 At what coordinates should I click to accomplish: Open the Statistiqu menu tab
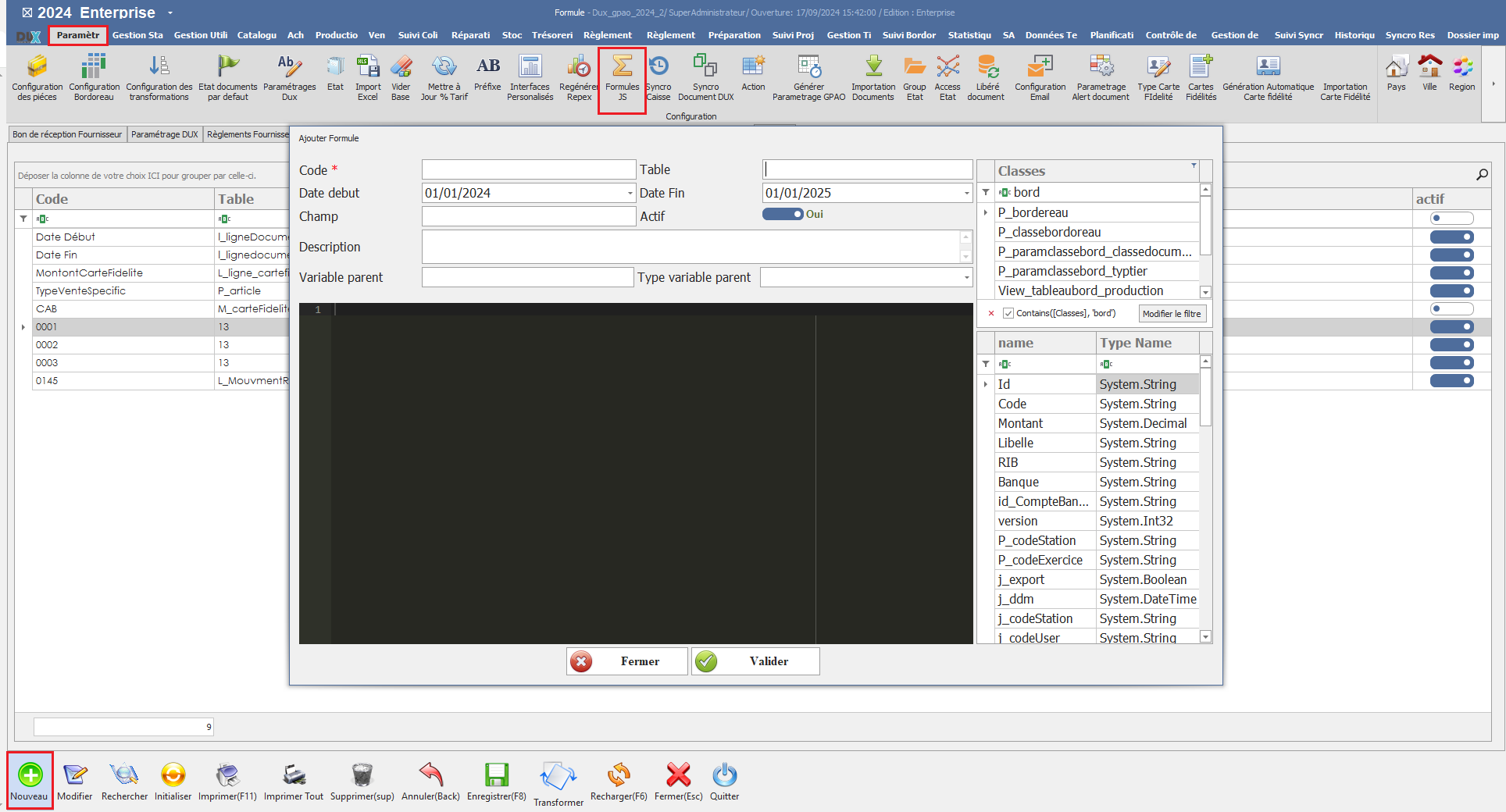click(969, 35)
